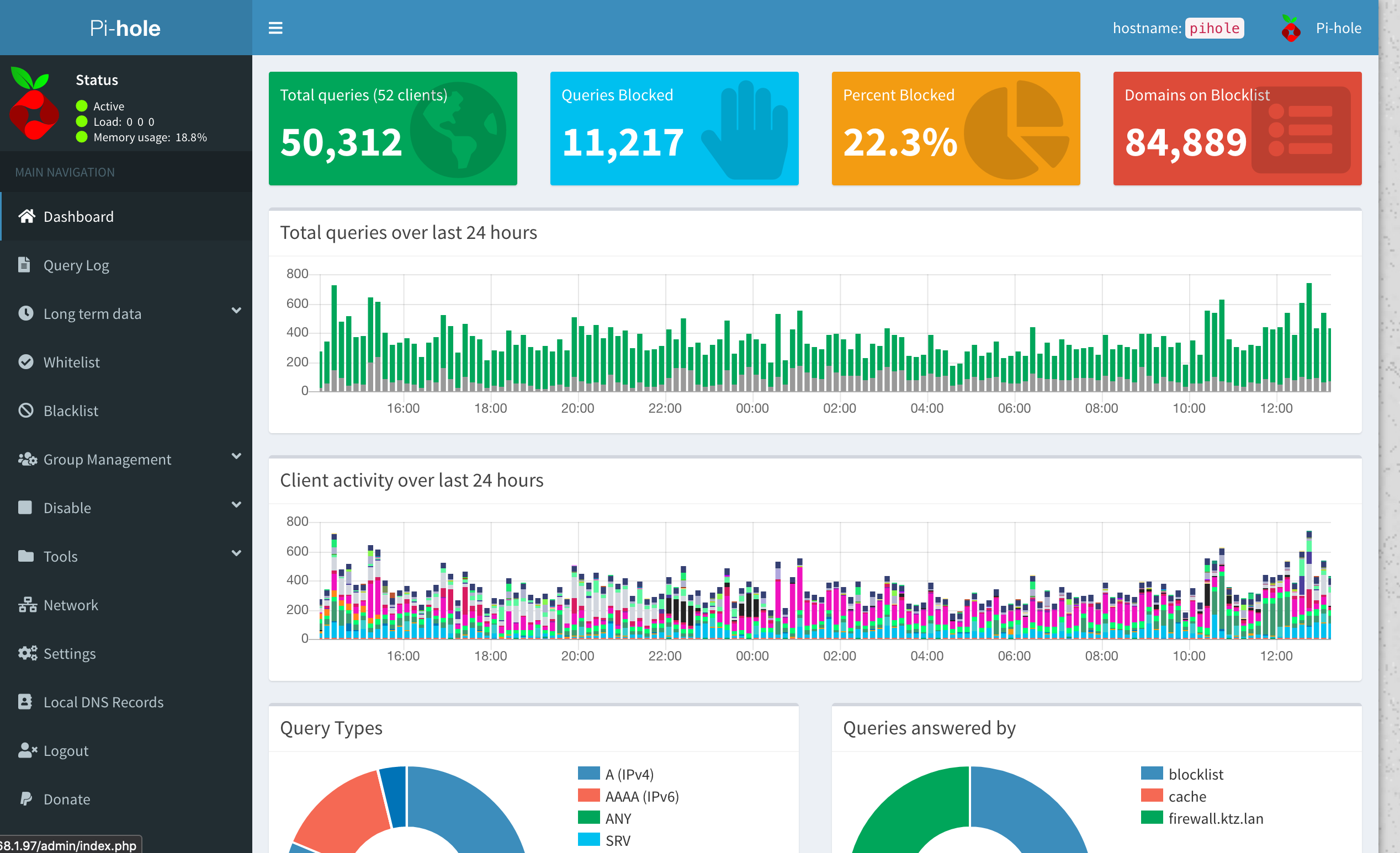1400x853 pixels.
Task: Toggle the hamburger sidebar menu icon
Action: pyautogui.click(x=275, y=28)
